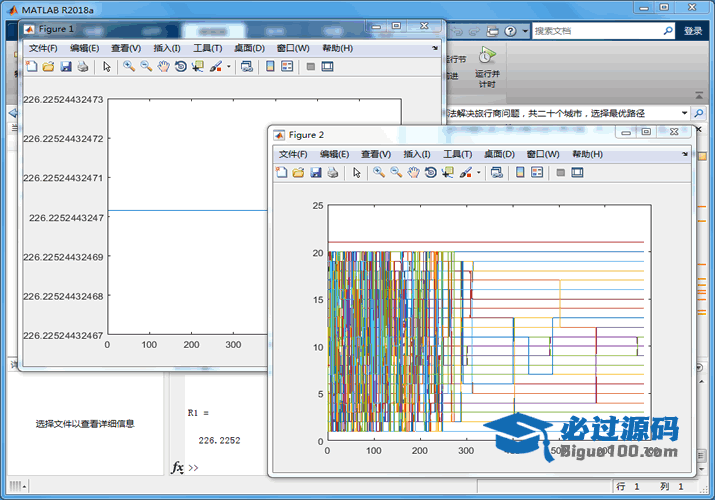Click Save icon in Figure 1 toolbar
The image size is (715, 500).
tap(66, 67)
